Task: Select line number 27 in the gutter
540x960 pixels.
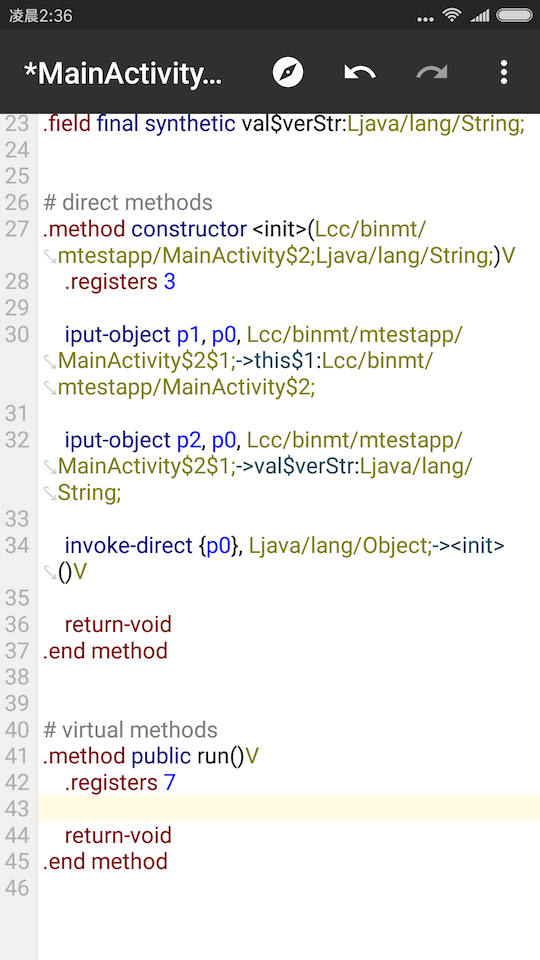Action: [x=18, y=230]
